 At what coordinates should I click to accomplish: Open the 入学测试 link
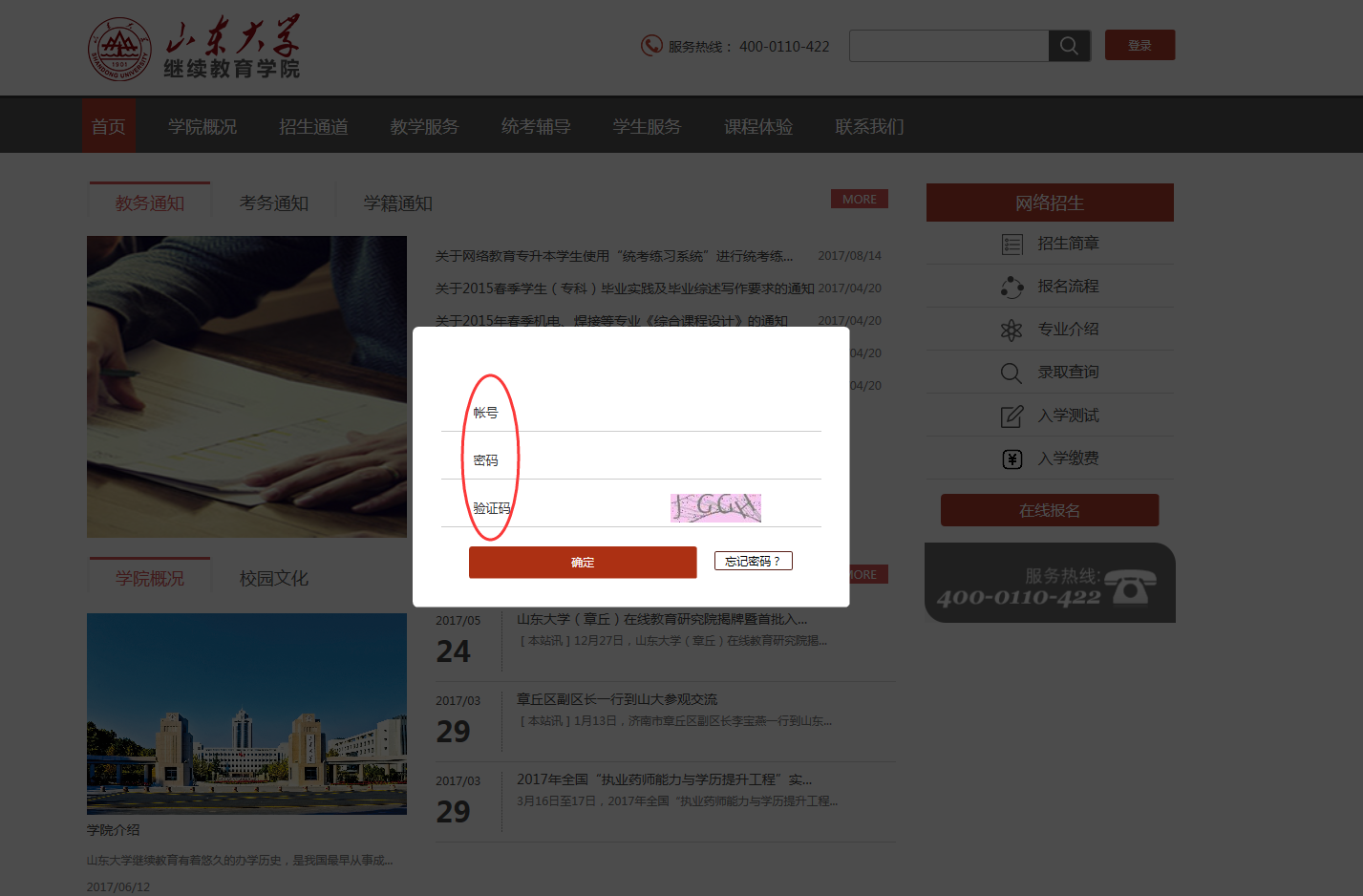click(1068, 416)
